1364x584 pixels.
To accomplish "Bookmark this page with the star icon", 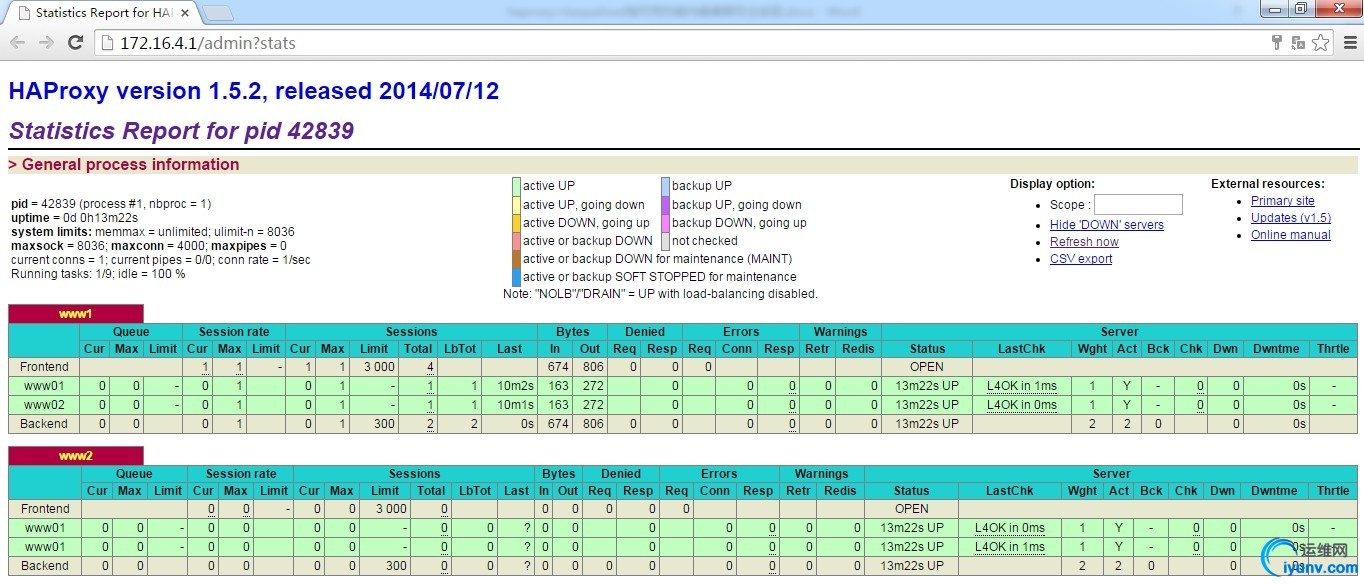I will click(x=1321, y=42).
